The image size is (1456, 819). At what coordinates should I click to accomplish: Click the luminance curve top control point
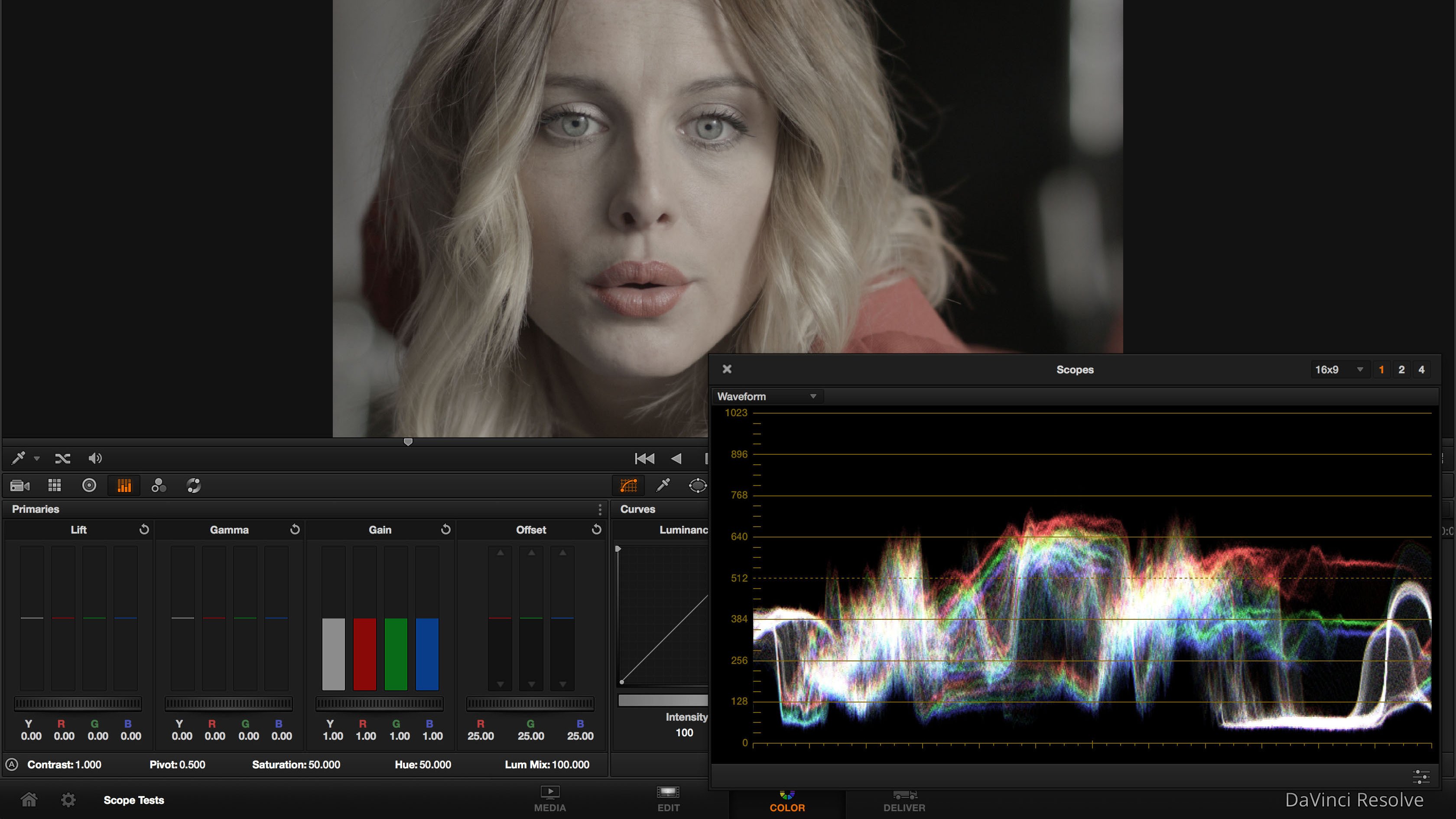[x=618, y=548]
